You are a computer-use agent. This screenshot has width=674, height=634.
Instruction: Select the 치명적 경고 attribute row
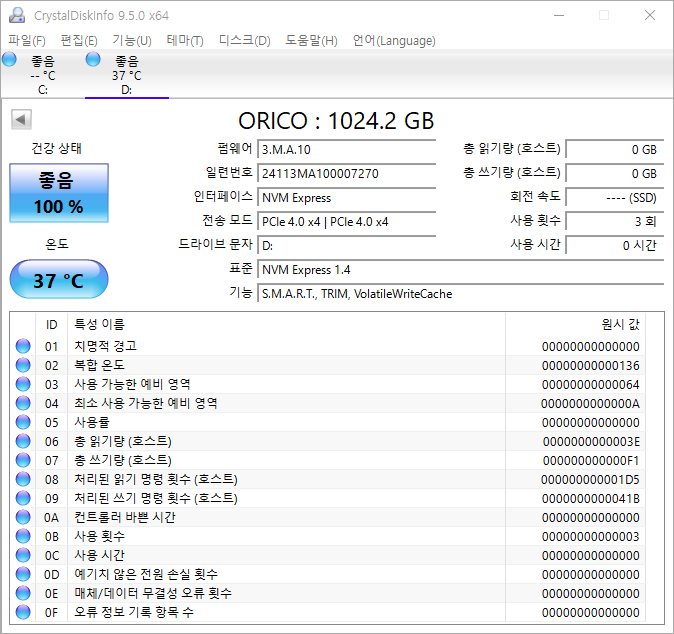point(330,346)
